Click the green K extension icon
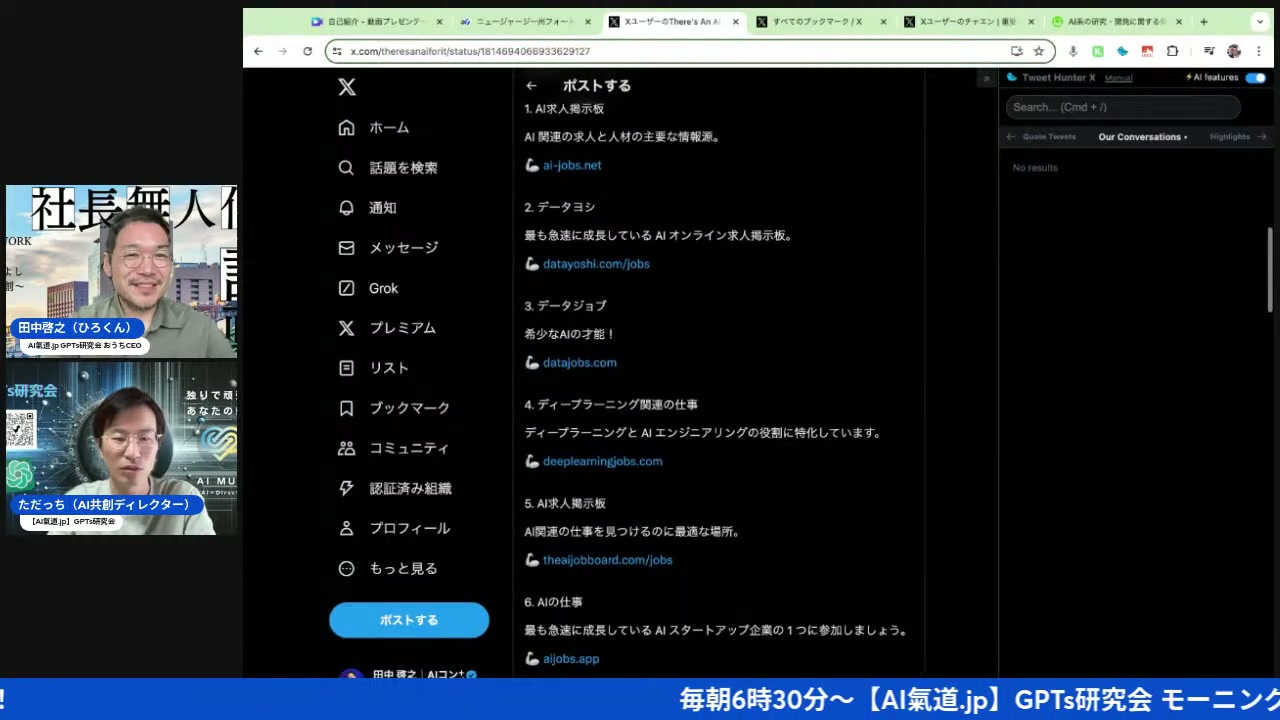 tap(1098, 51)
